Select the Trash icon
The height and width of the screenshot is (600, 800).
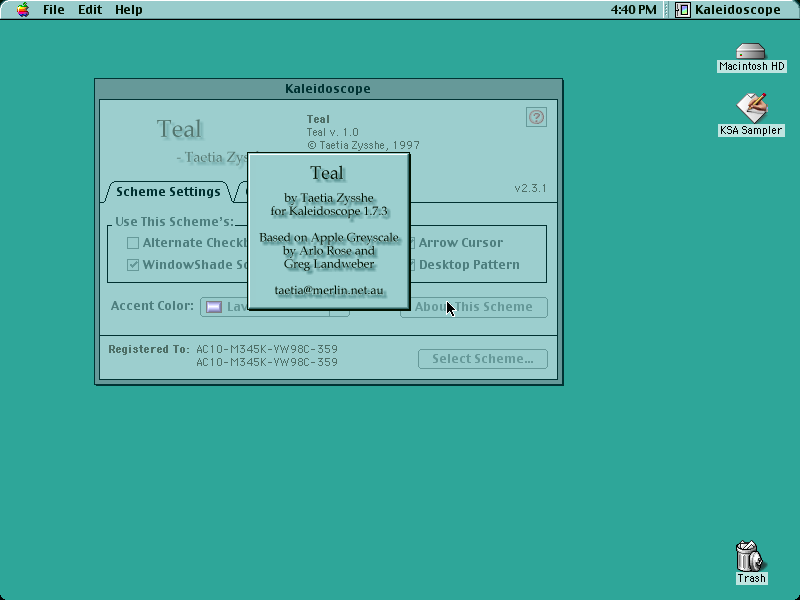pyautogui.click(x=751, y=562)
